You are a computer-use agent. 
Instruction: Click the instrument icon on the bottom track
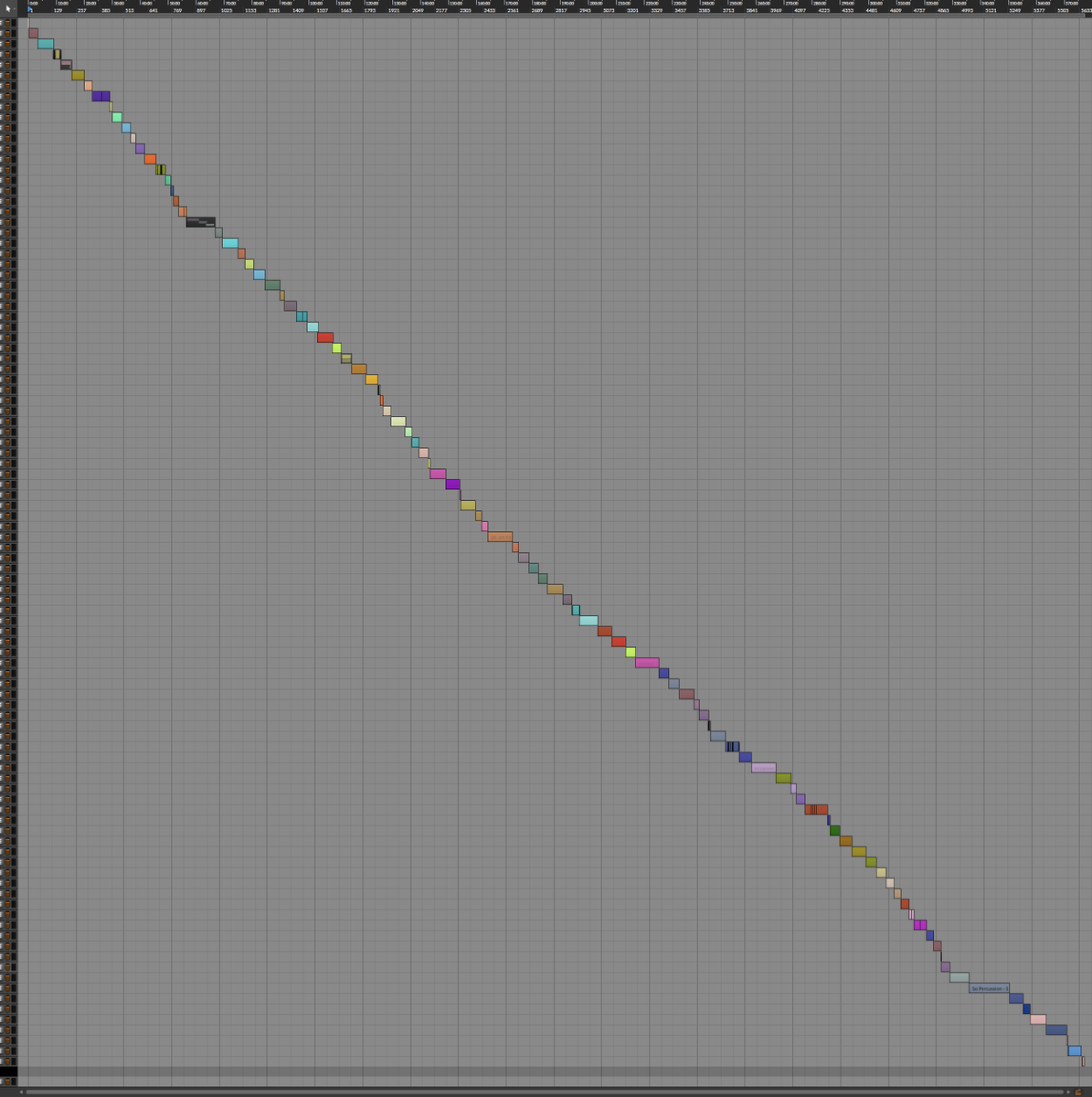(7, 1081)
